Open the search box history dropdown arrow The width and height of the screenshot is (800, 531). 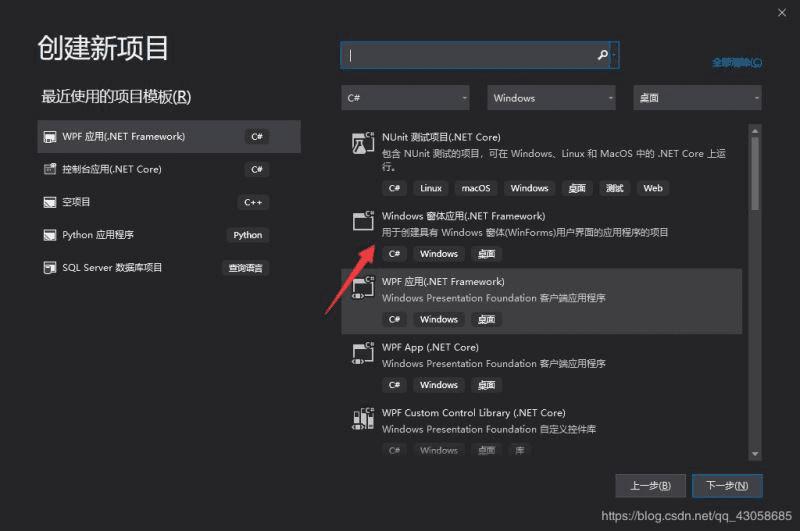click(614, 55)
